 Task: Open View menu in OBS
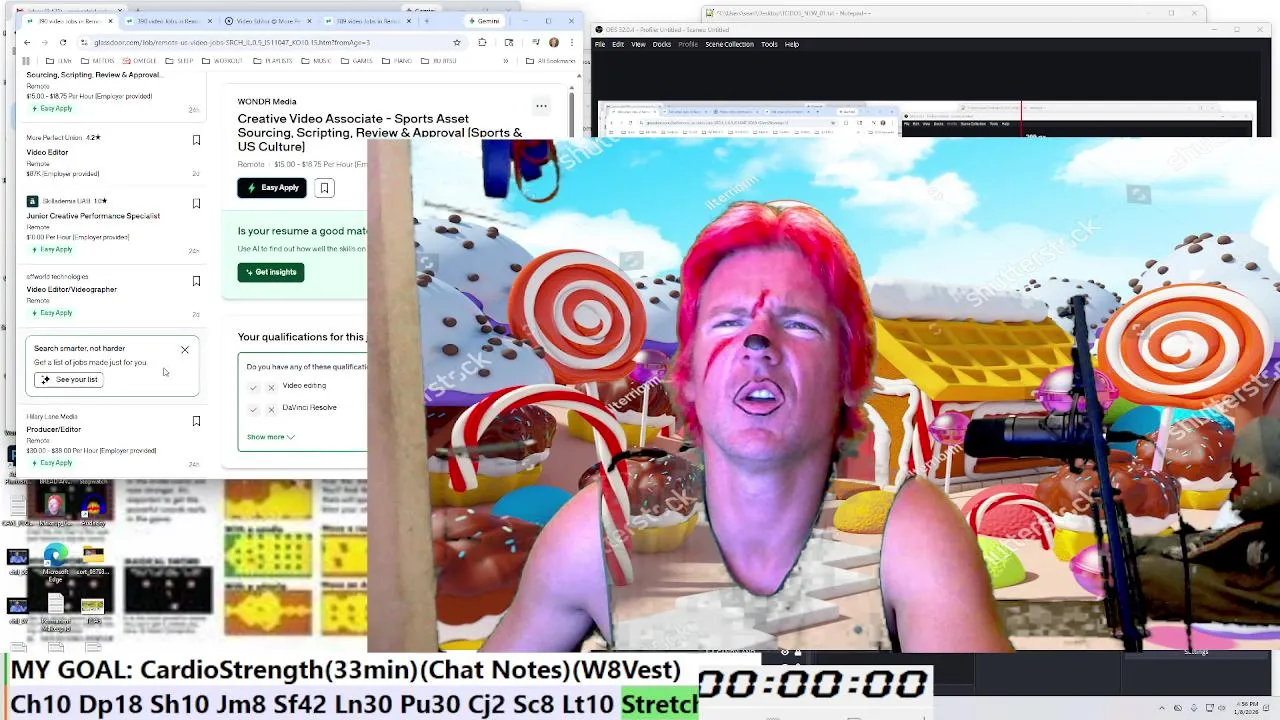pos(638,44)
